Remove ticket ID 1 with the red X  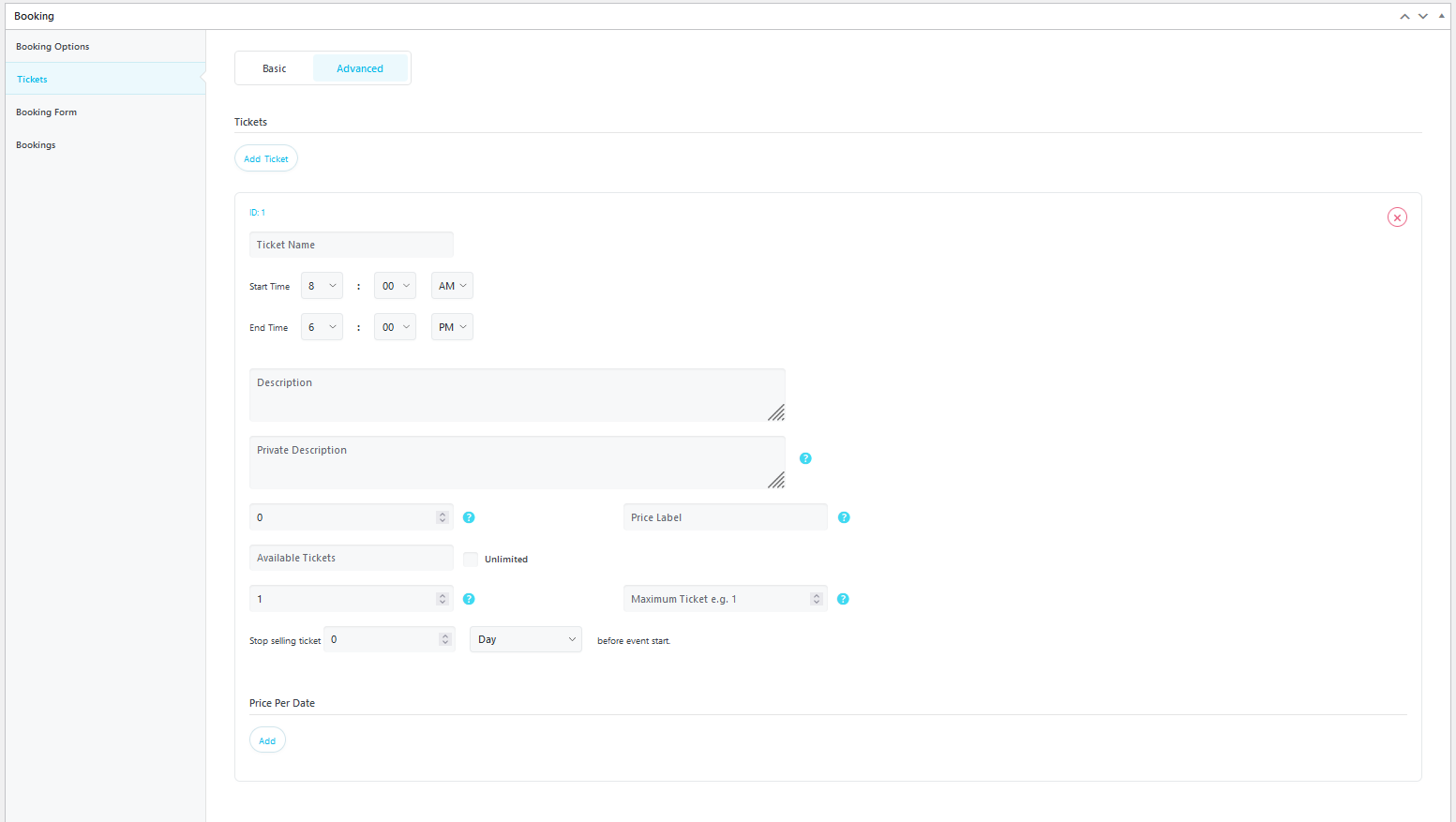coord(1397,217)
